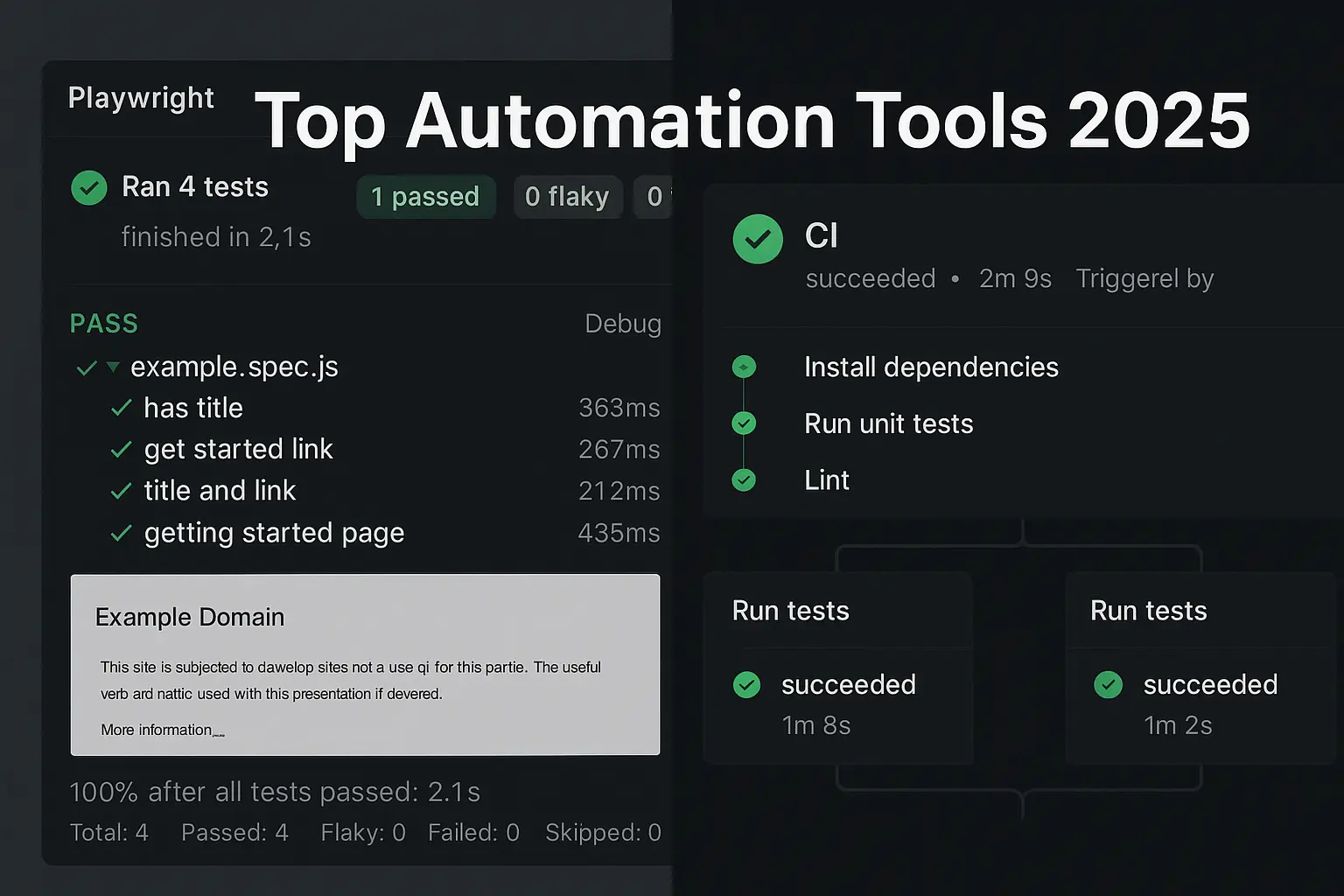Click the checkmark next to has title
This screenshot has height=896, width=1344.
122,409
